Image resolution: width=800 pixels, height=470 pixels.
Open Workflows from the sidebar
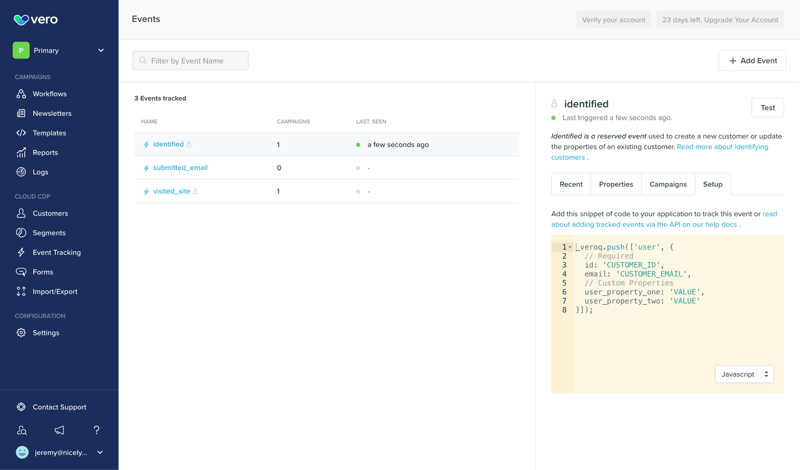point(49,94)
